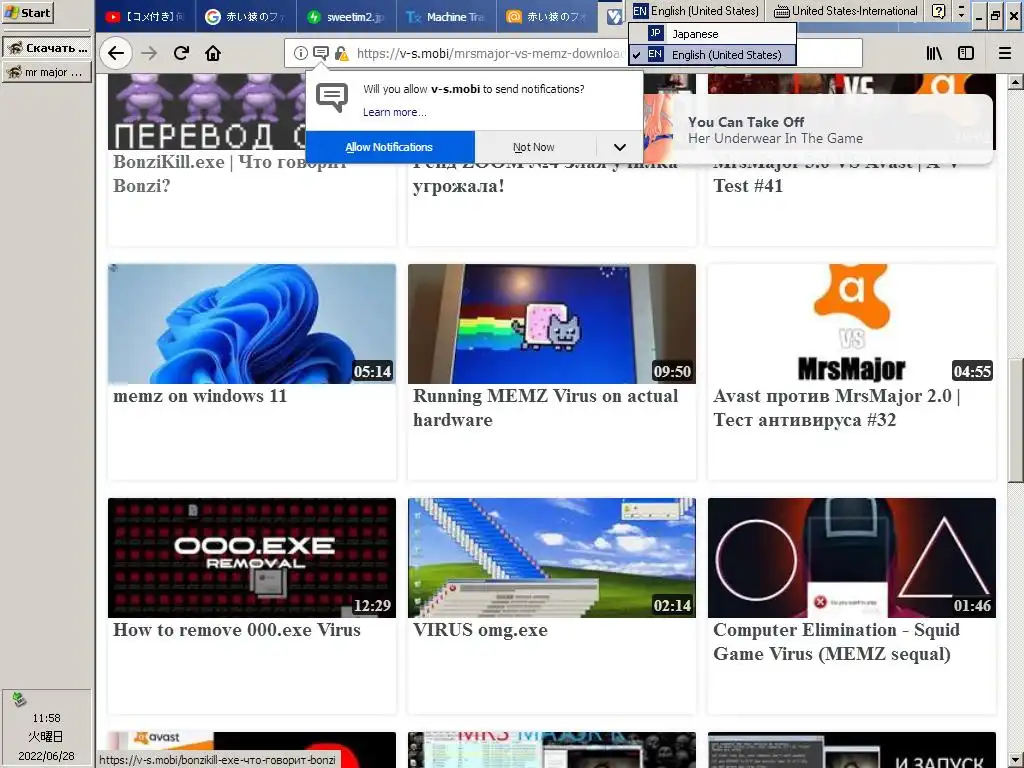Screen dimensions: 1024x768
Task: Click the language bar help icon
Action: (938, 11)
